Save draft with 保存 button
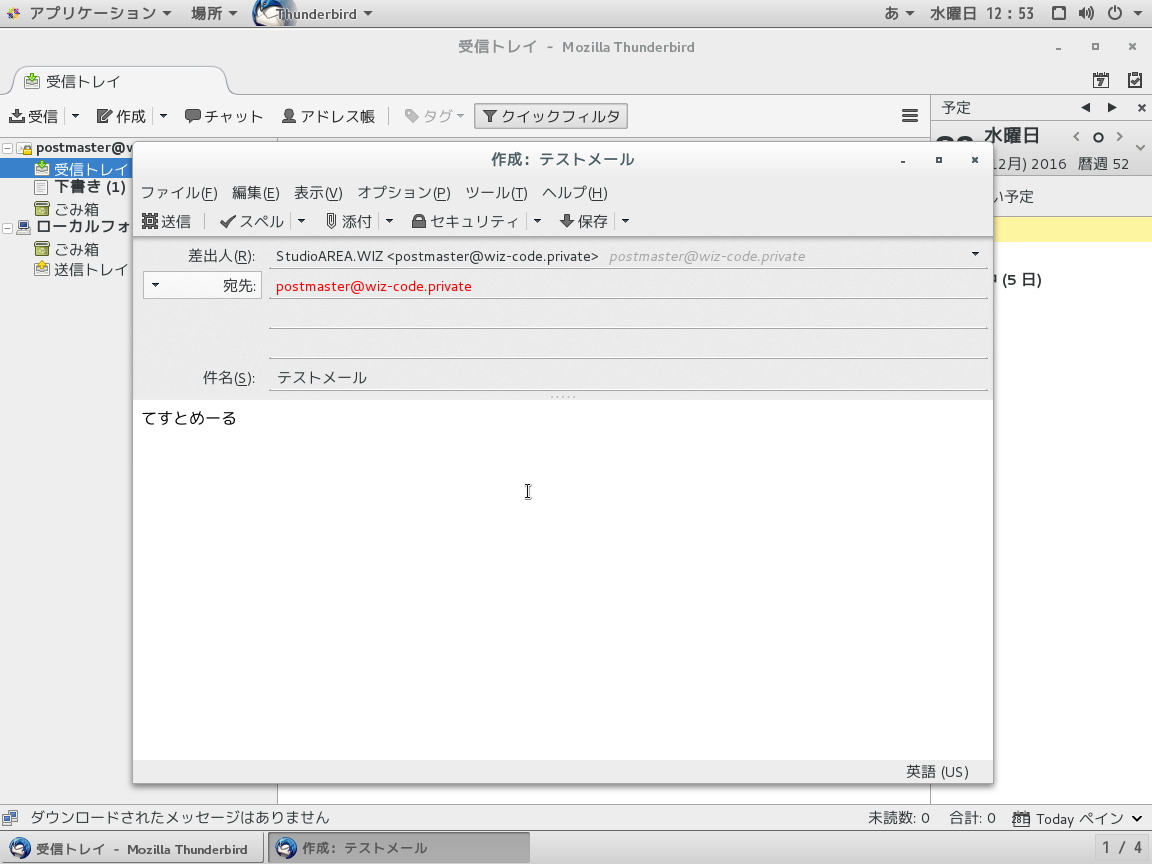The image size is (1152, 864). [x=584, y=221]
